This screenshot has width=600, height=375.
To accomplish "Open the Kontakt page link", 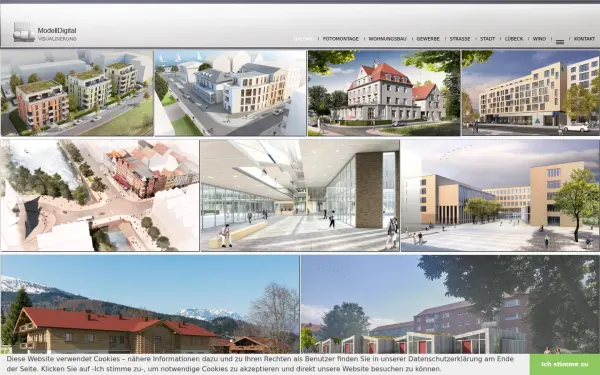I will (584, 39).
